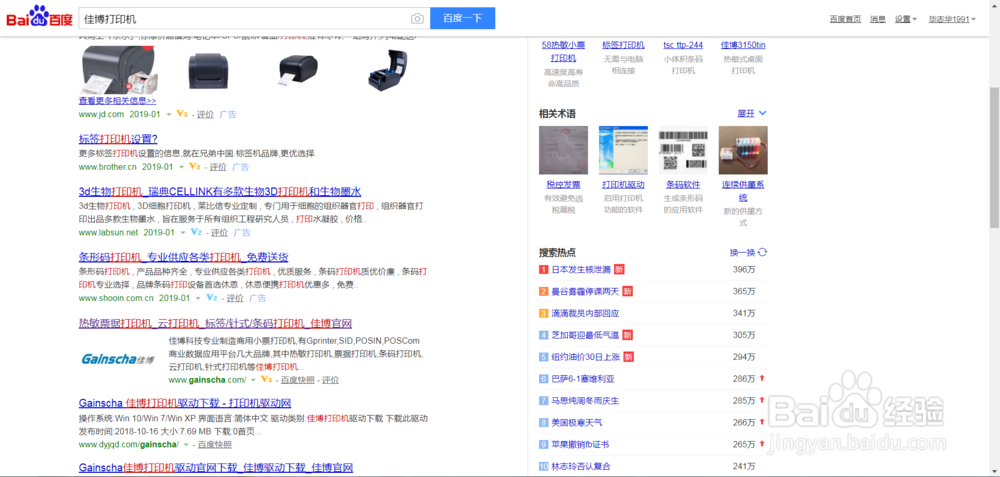This screenshot has height=477, width=1000.
Task: Open 3d生物打印机 CELLINK result title
Action: tap(220, 191)
